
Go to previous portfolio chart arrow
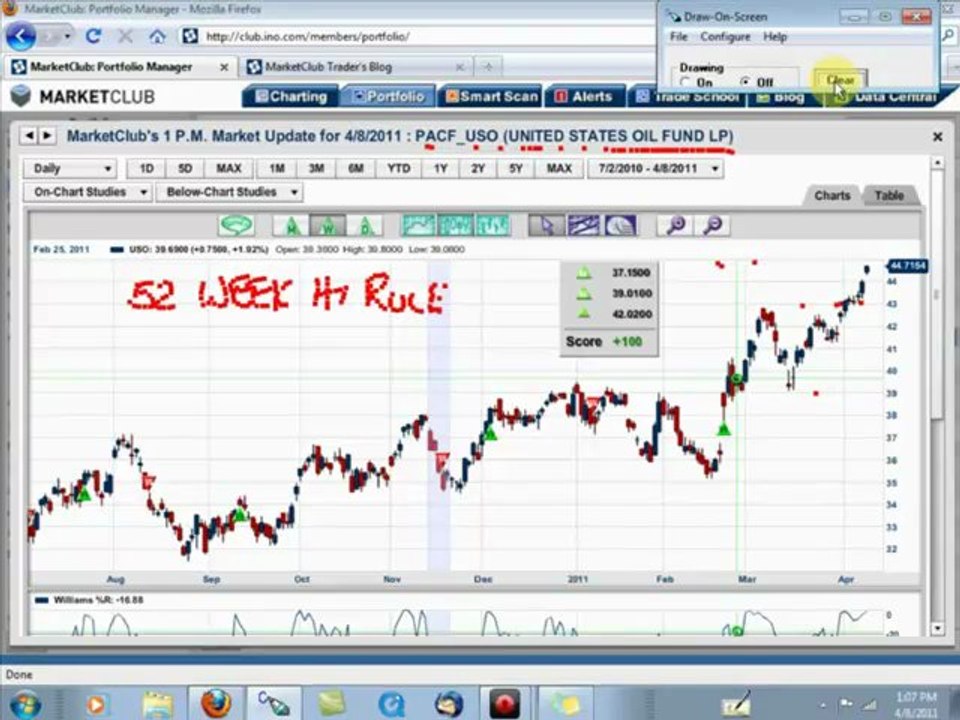(28, 136)
